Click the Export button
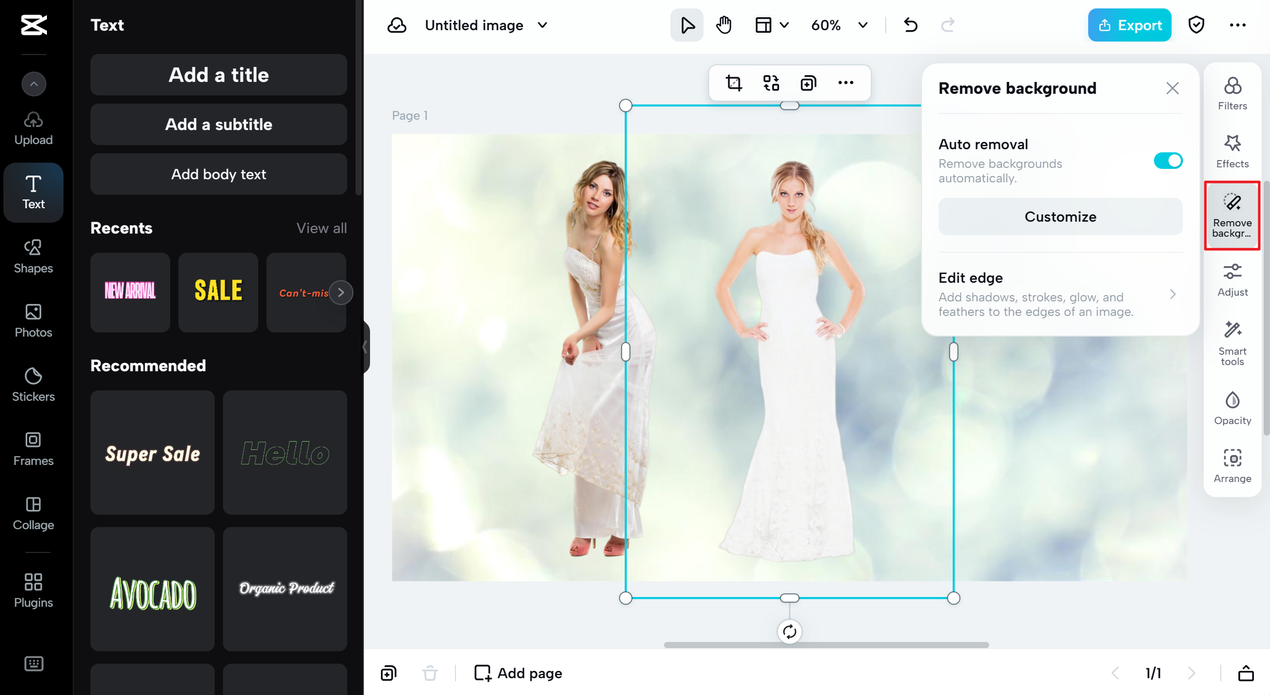The height and width of the screenshot is (695, 1270). tap(1129, 25)
